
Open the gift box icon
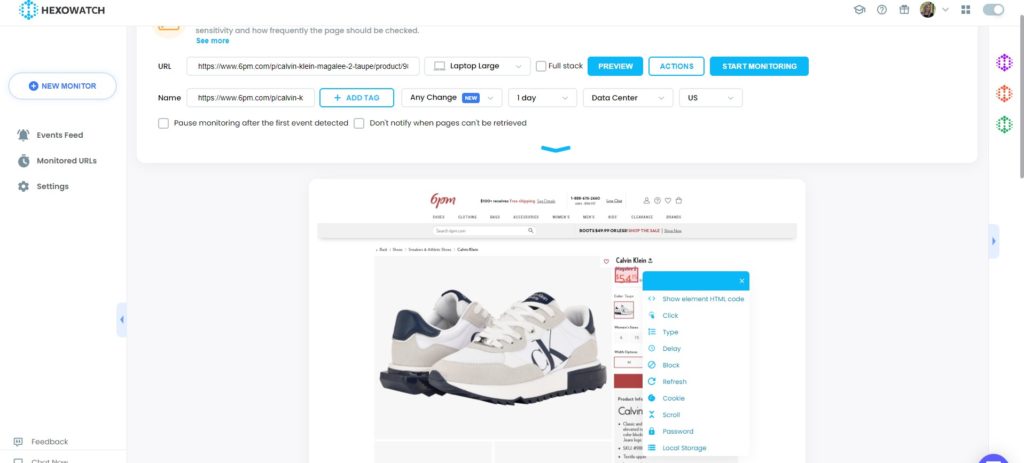pos(904,10)
